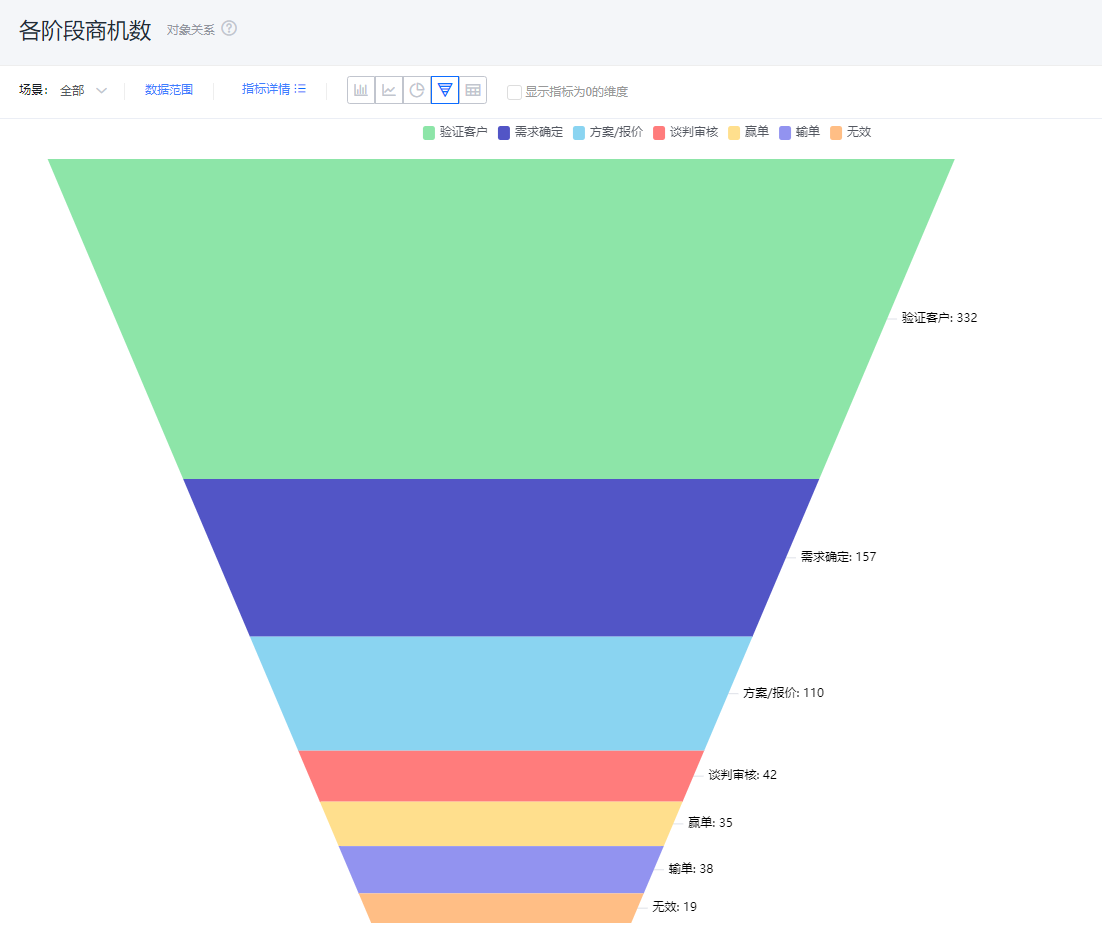Viewport: 1102px width, 927px height.
Task: Open the 场景 全部 dropdown
Action: [x=83, y=91]
